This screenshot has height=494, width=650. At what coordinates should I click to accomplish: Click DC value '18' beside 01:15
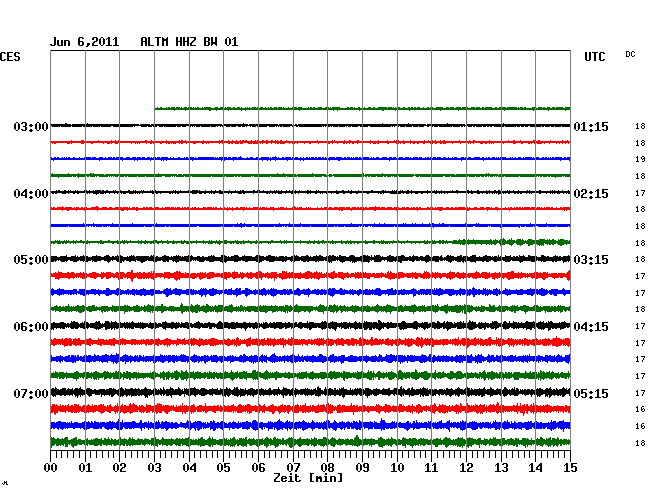pos(640,126)
